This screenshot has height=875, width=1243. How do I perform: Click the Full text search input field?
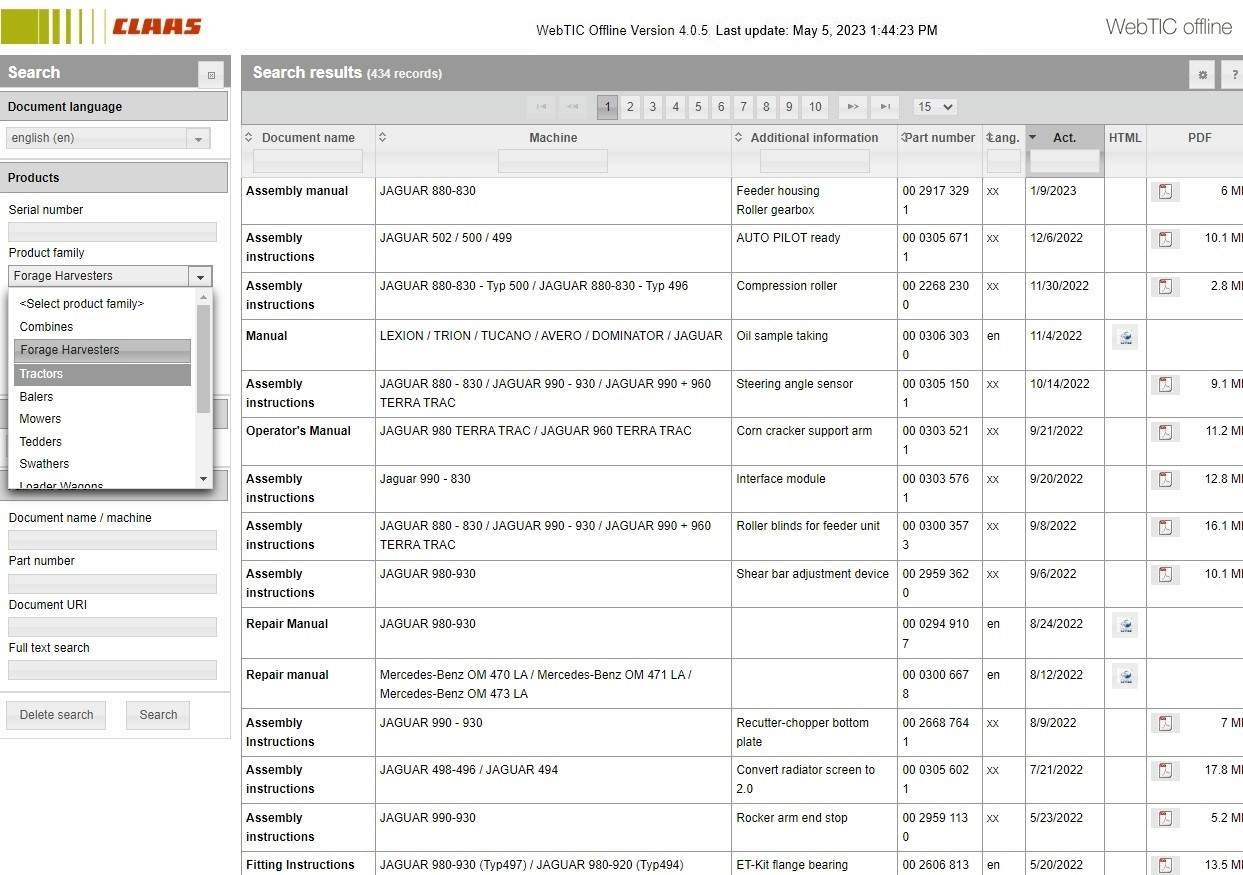(x=112, y=670)
